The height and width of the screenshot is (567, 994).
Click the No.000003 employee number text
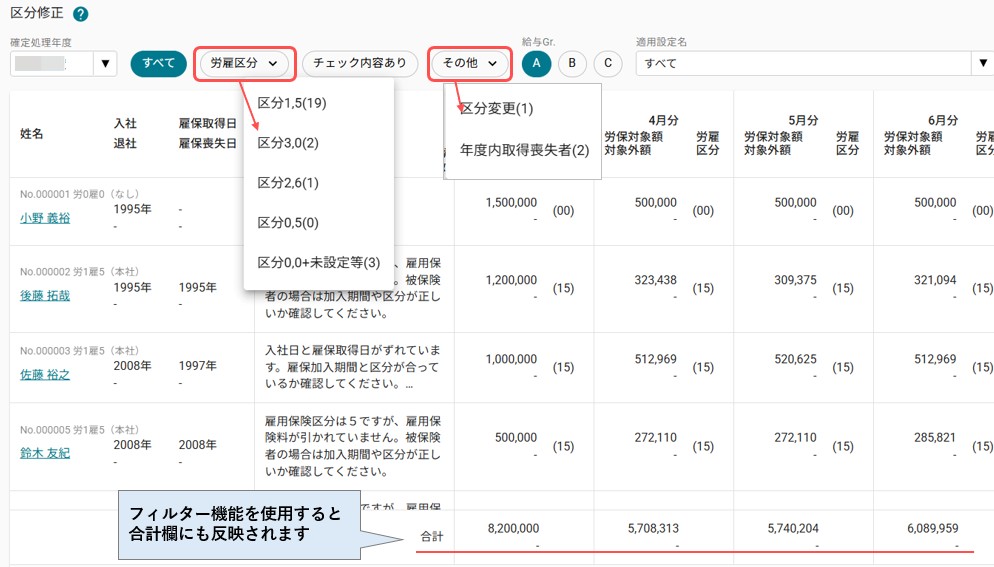[45, 351]
